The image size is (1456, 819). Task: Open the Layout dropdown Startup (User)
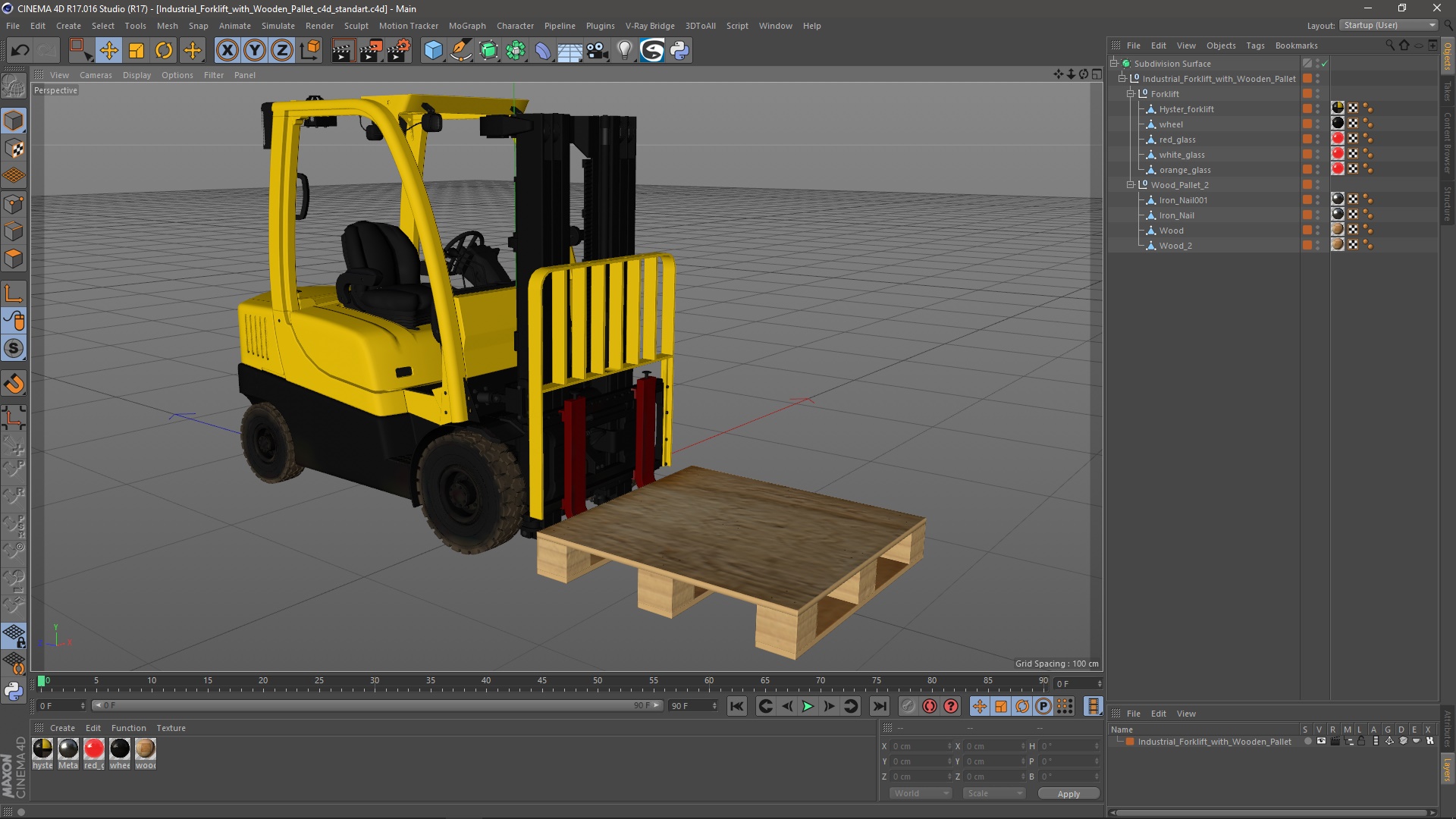click(x=1389, y=25)
